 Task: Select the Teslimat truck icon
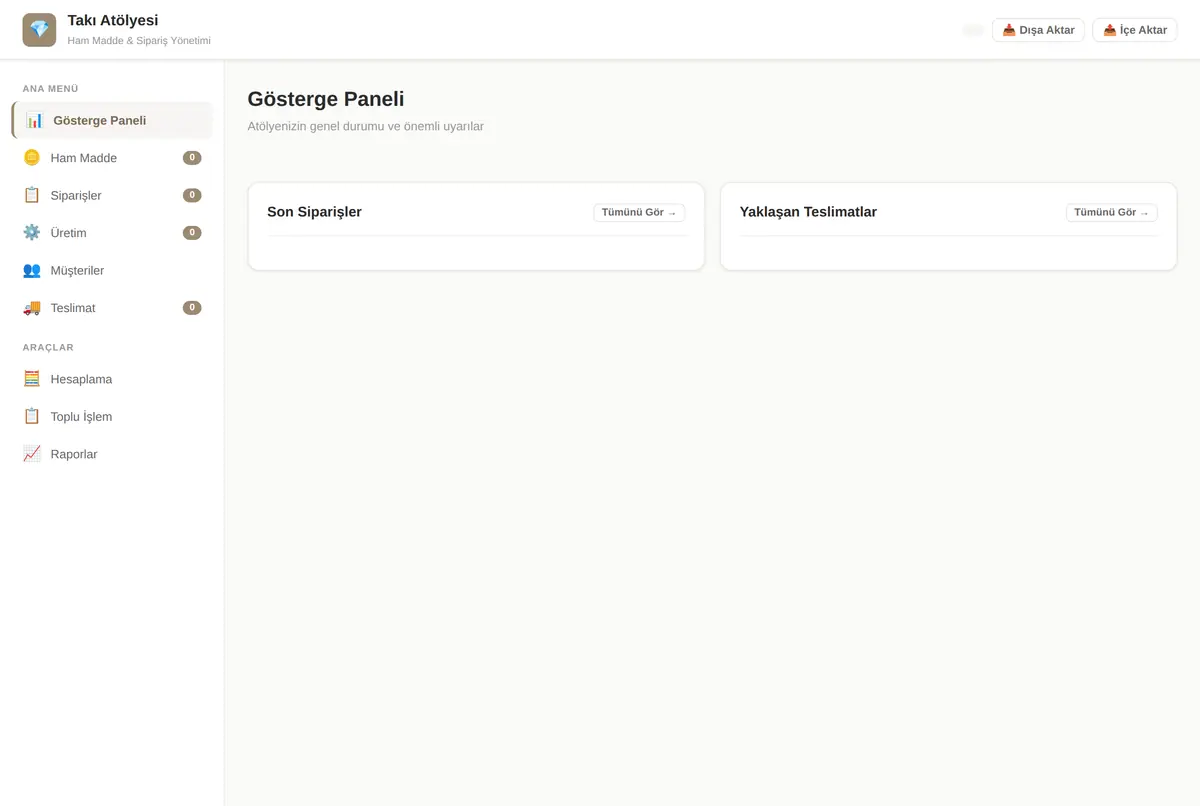[x=32, y=308]
